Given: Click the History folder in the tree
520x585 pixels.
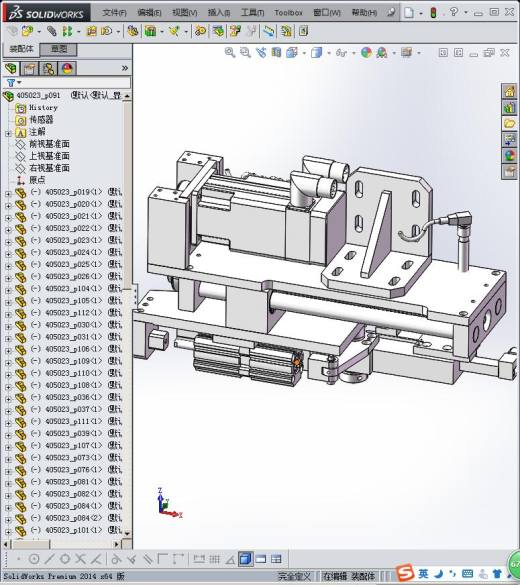Looking at the screenshot, I should (43, 108).
